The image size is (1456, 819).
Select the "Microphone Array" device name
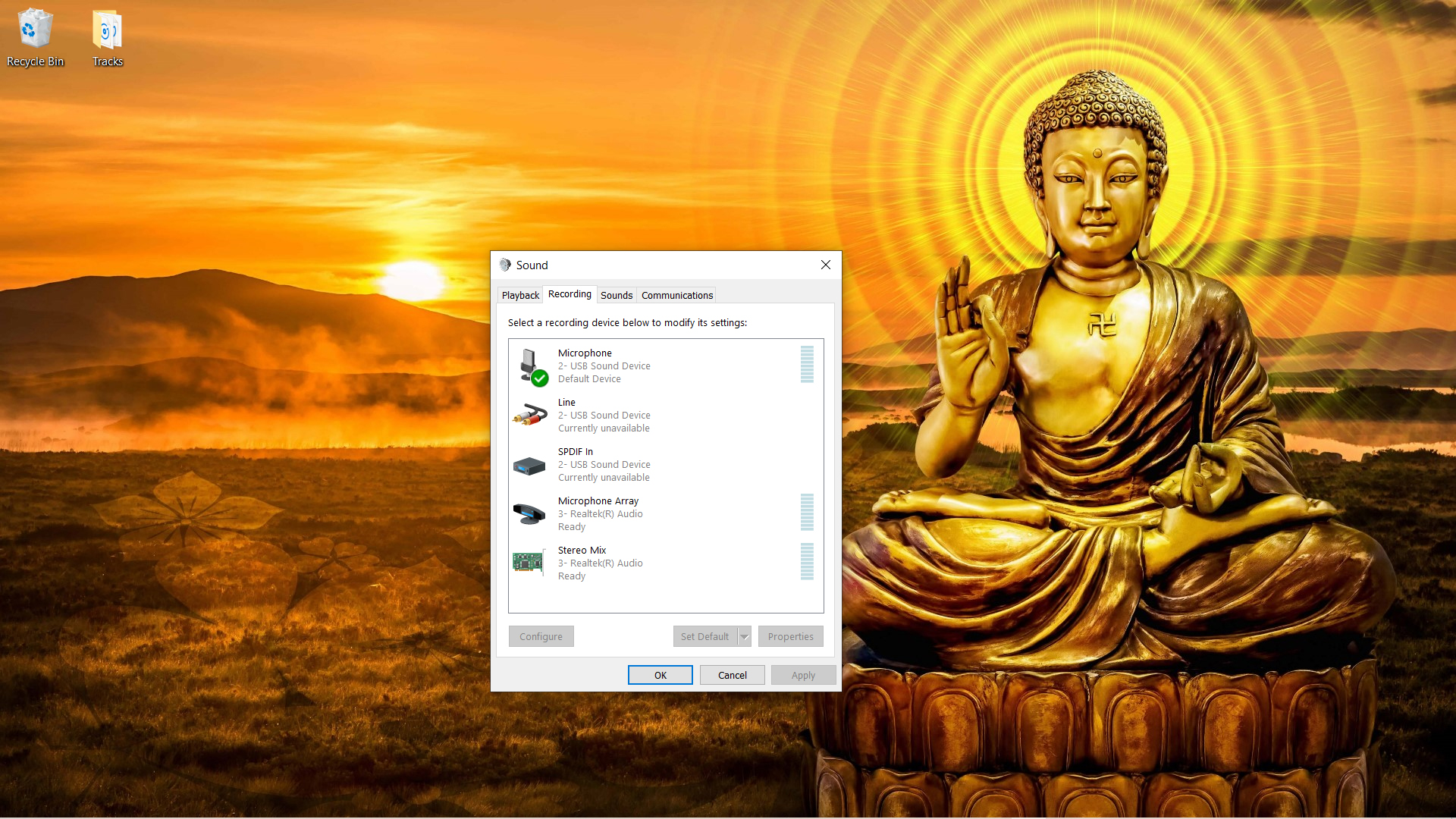coord(598,500)
